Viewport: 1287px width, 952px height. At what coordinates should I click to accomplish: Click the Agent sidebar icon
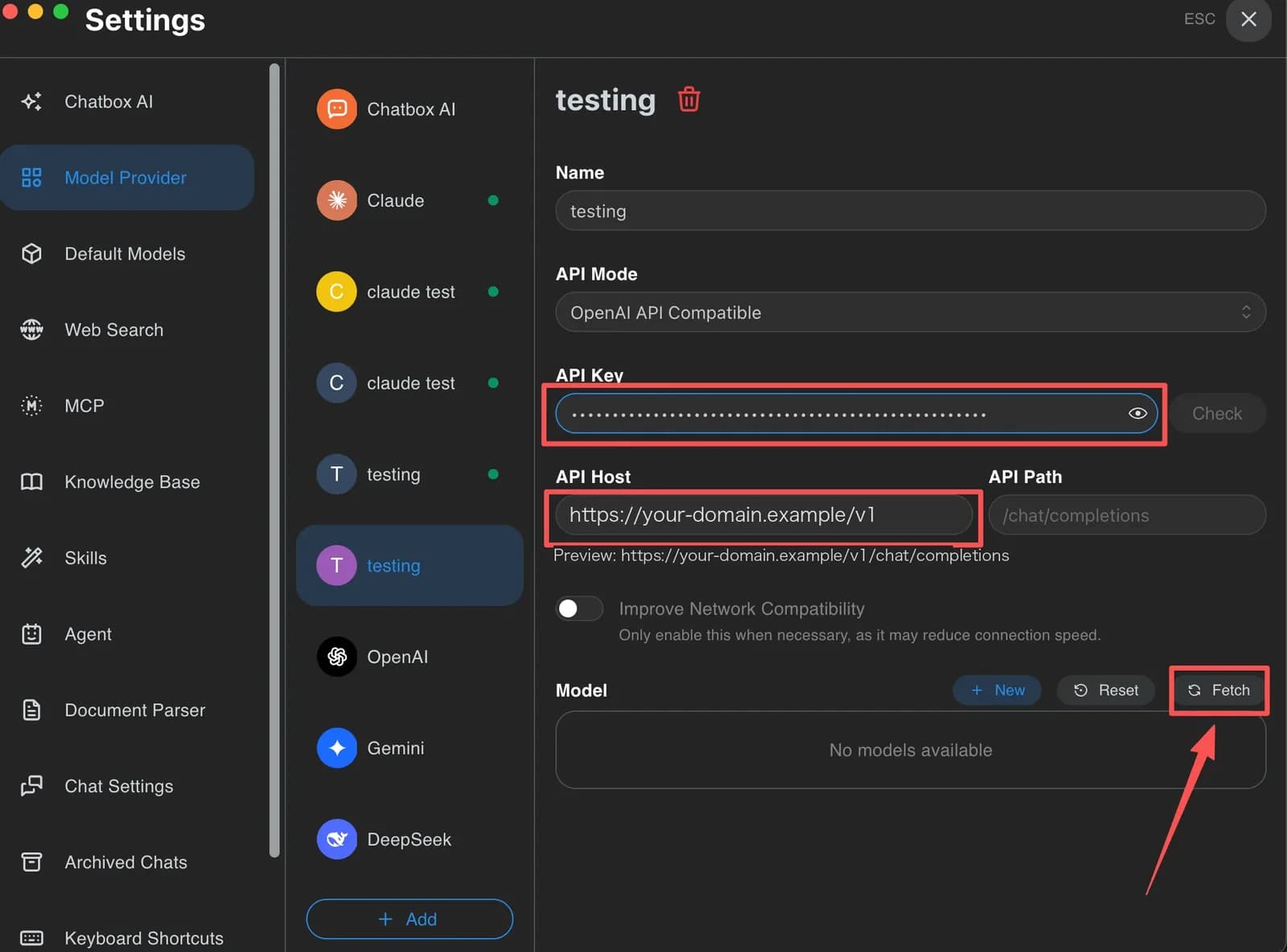click(31, 634)
